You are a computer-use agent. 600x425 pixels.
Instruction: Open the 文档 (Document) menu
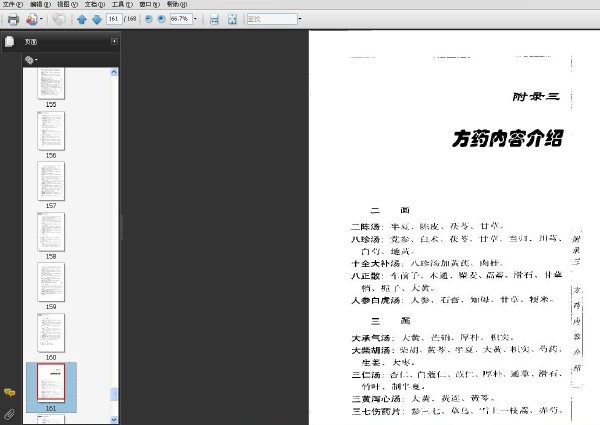pyautogui.click(x=95, y=4)
